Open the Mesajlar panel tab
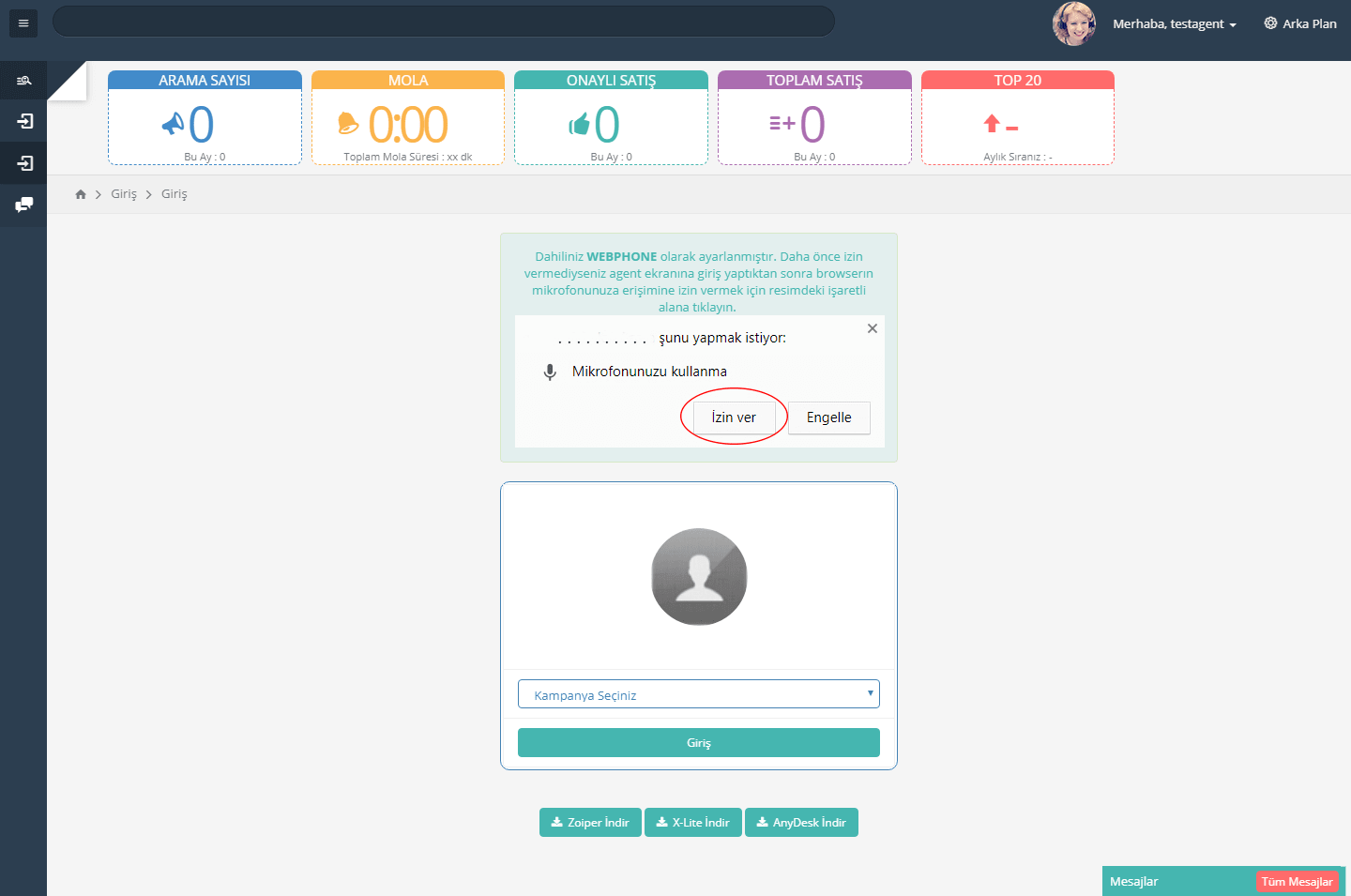The width and height of the screenshot is (1351, 896). point(1134,881)
